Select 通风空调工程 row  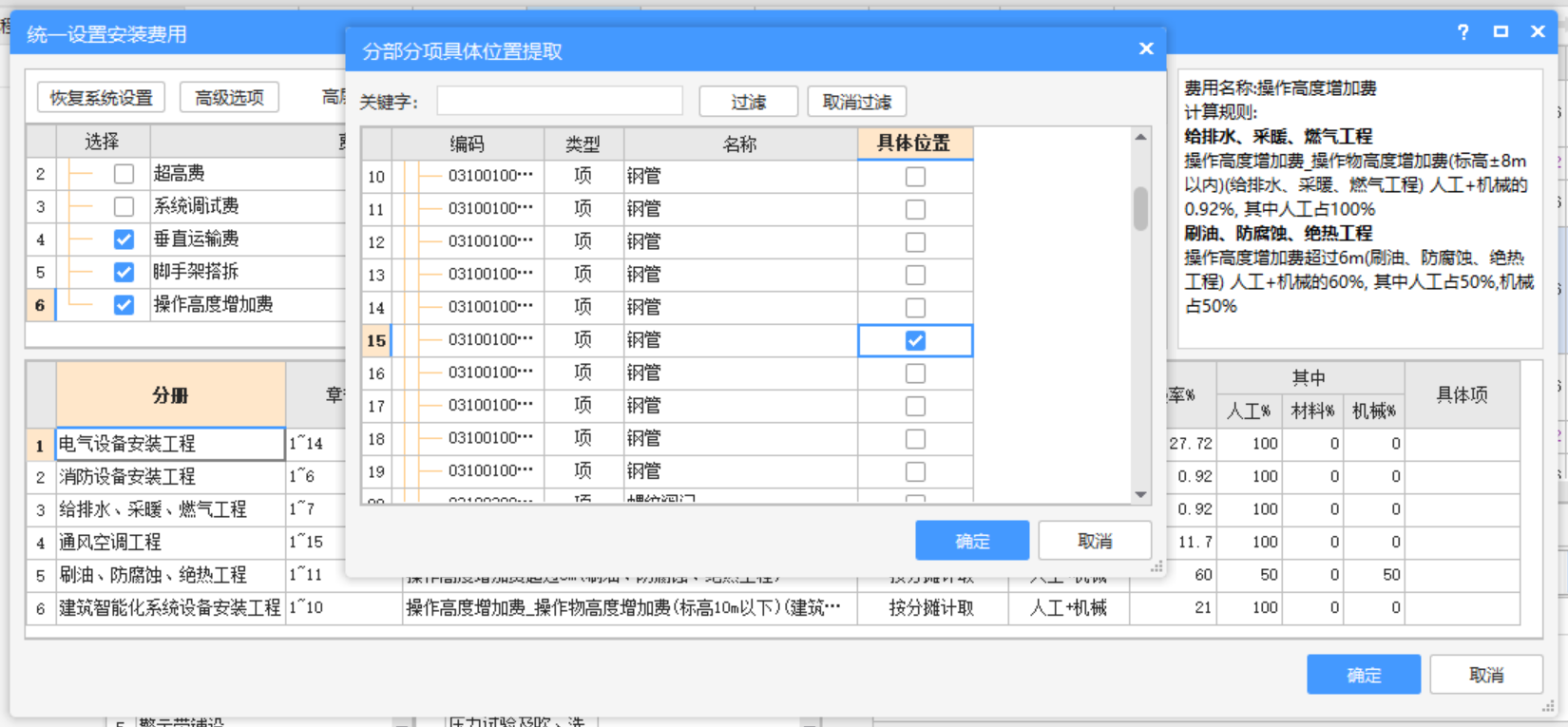pos(170,542)
